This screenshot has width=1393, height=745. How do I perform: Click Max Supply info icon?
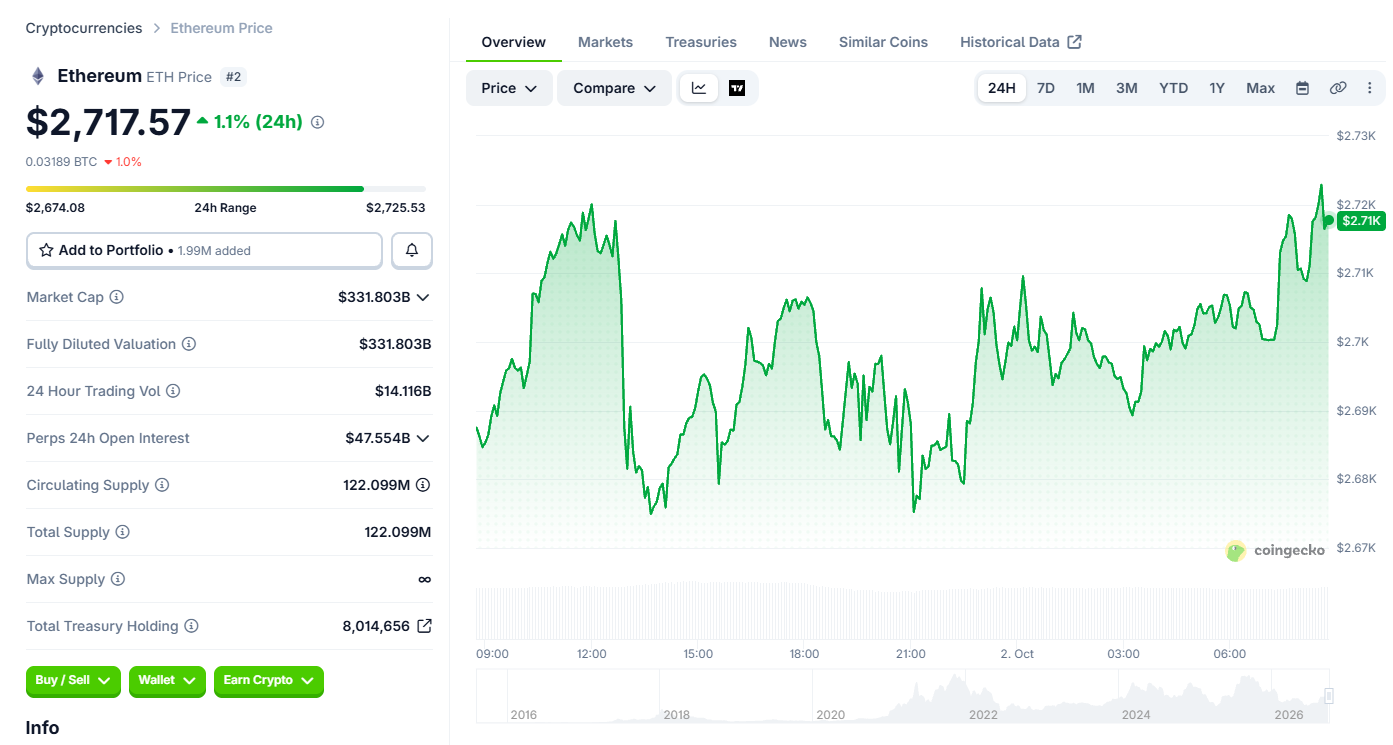point(118,579)
